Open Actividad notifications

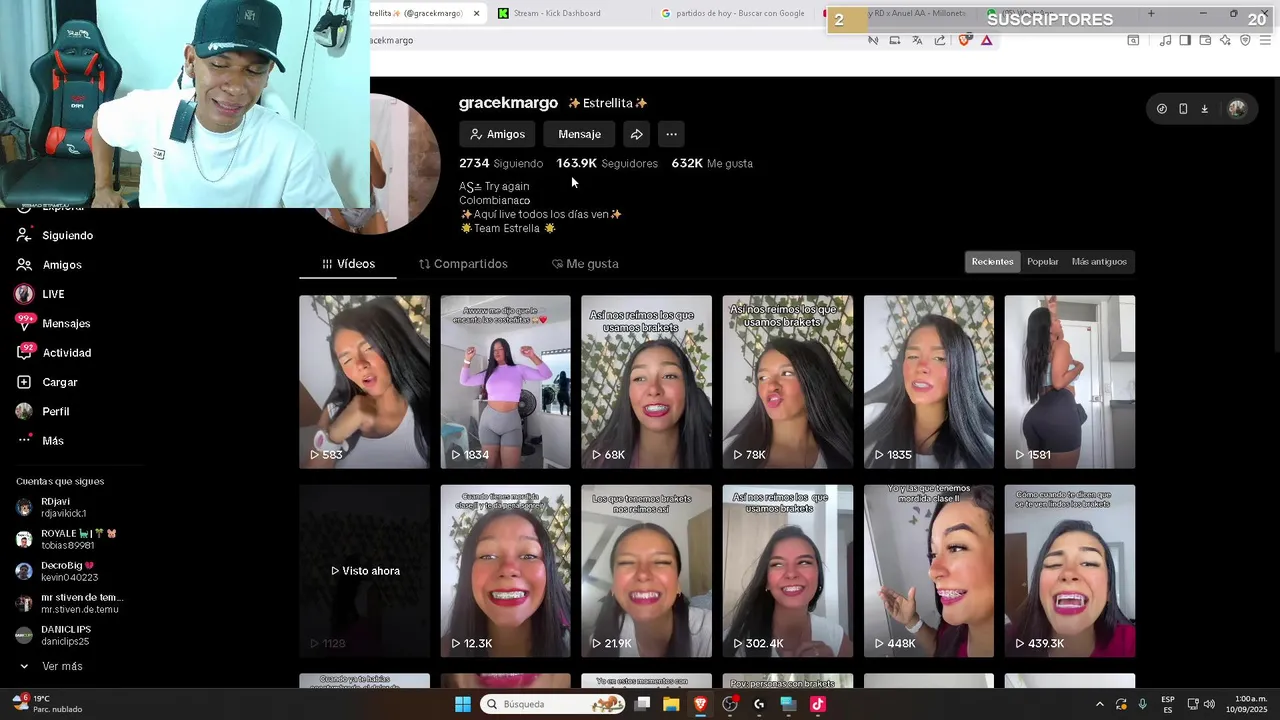click(54, 353)
